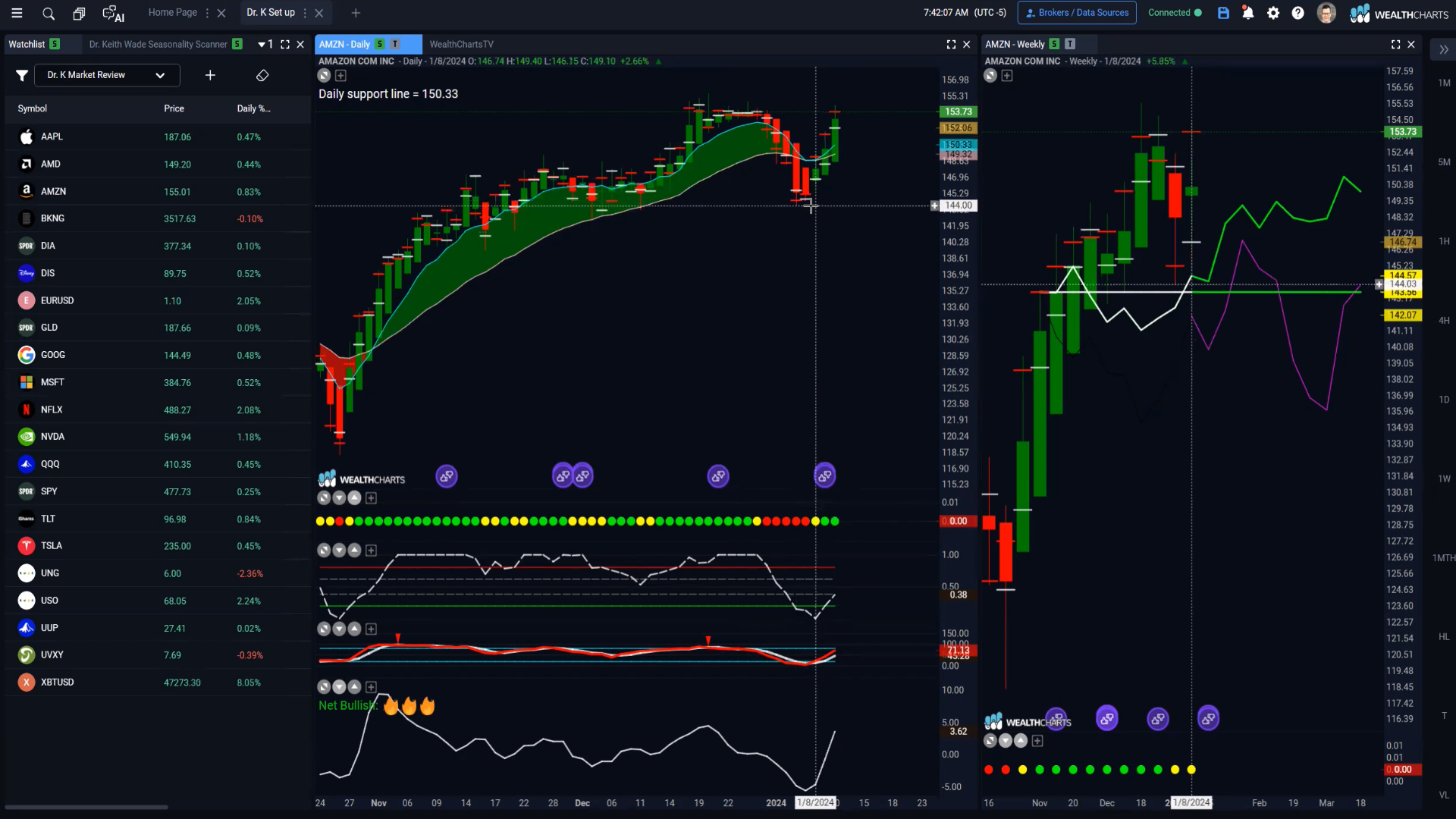Select the NVDA row in watchlist
The height and width of the screenshot is (819, 1456).
click(x=158, y=437)
